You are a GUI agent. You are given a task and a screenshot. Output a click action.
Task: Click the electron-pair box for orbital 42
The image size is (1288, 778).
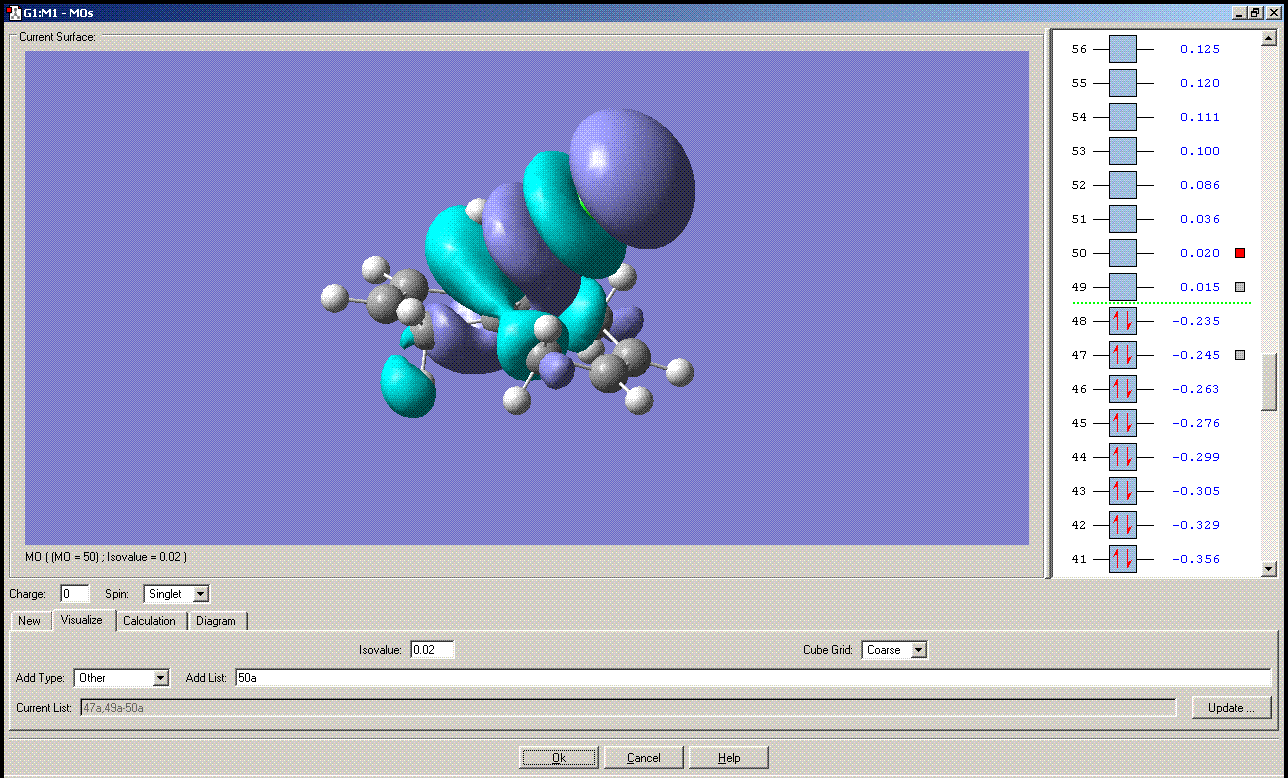1123,525
